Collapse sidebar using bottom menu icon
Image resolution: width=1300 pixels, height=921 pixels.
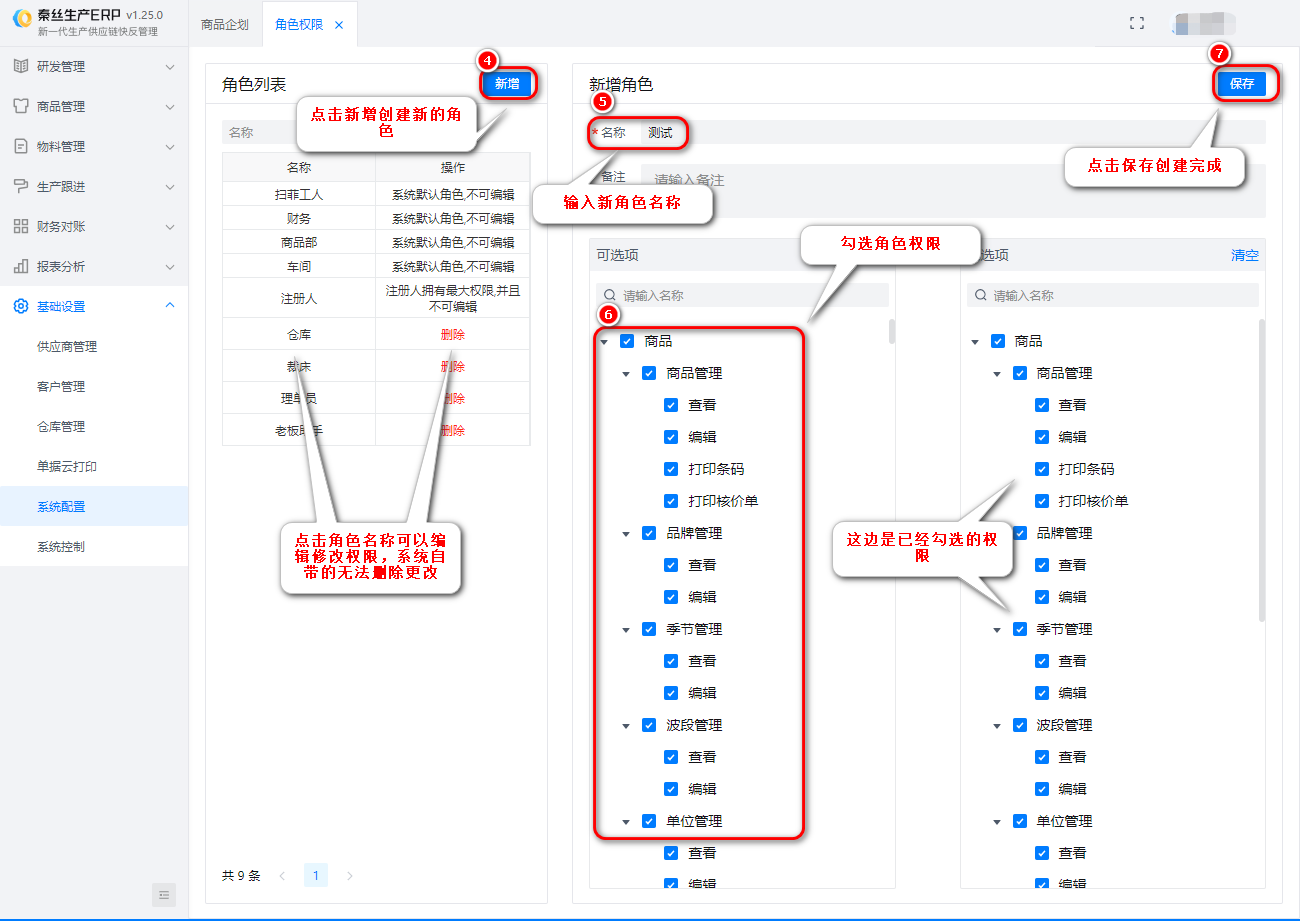click(x=164, y=894)
